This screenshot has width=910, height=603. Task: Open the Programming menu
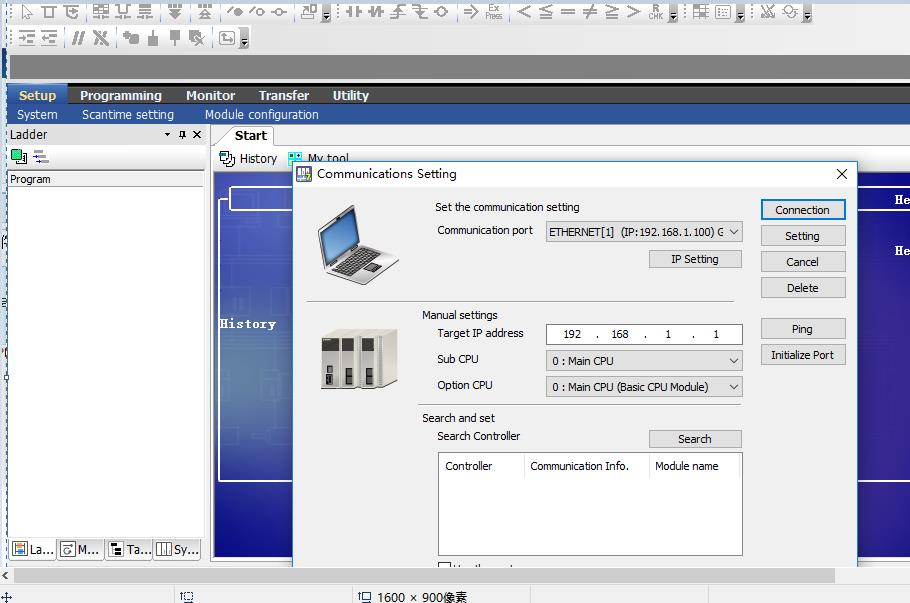[x=120, y=95]
